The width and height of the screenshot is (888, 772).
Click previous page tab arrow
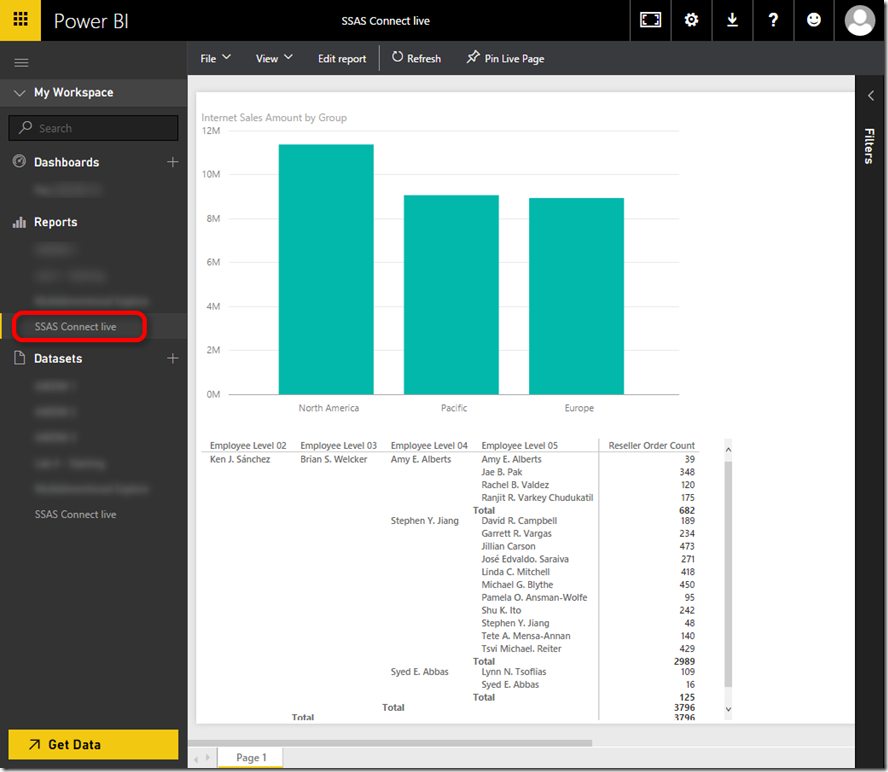point(197,758)
